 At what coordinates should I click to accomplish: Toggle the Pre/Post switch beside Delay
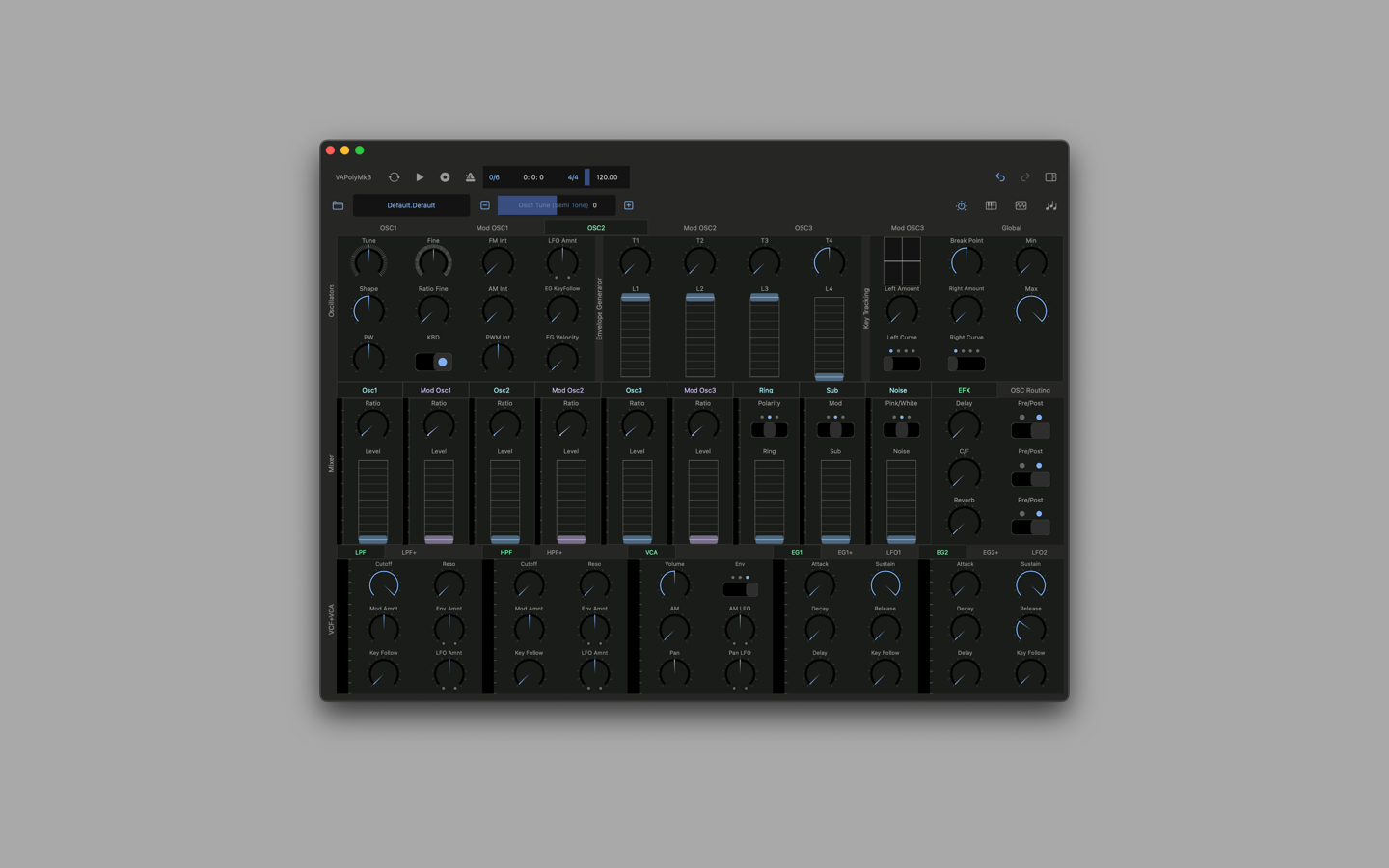pyautogui.click(x=1030, y=430)
